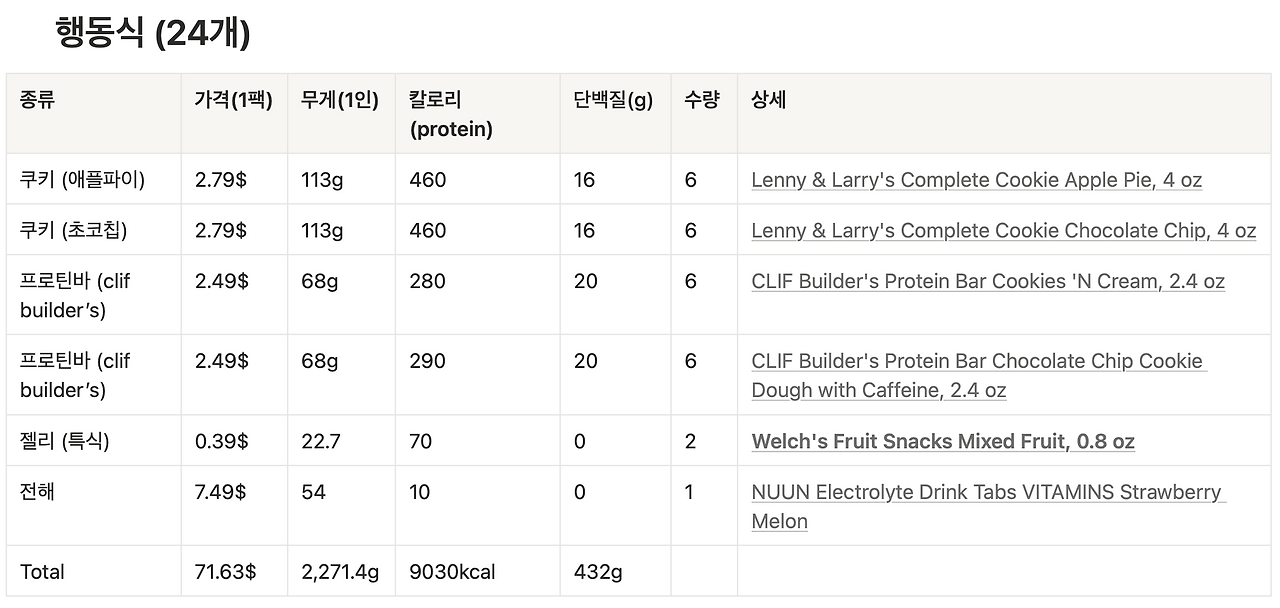Screen dimensions: 1280x608
Task: Click the total calories 9030kcal cell
Action: (477, 572)
